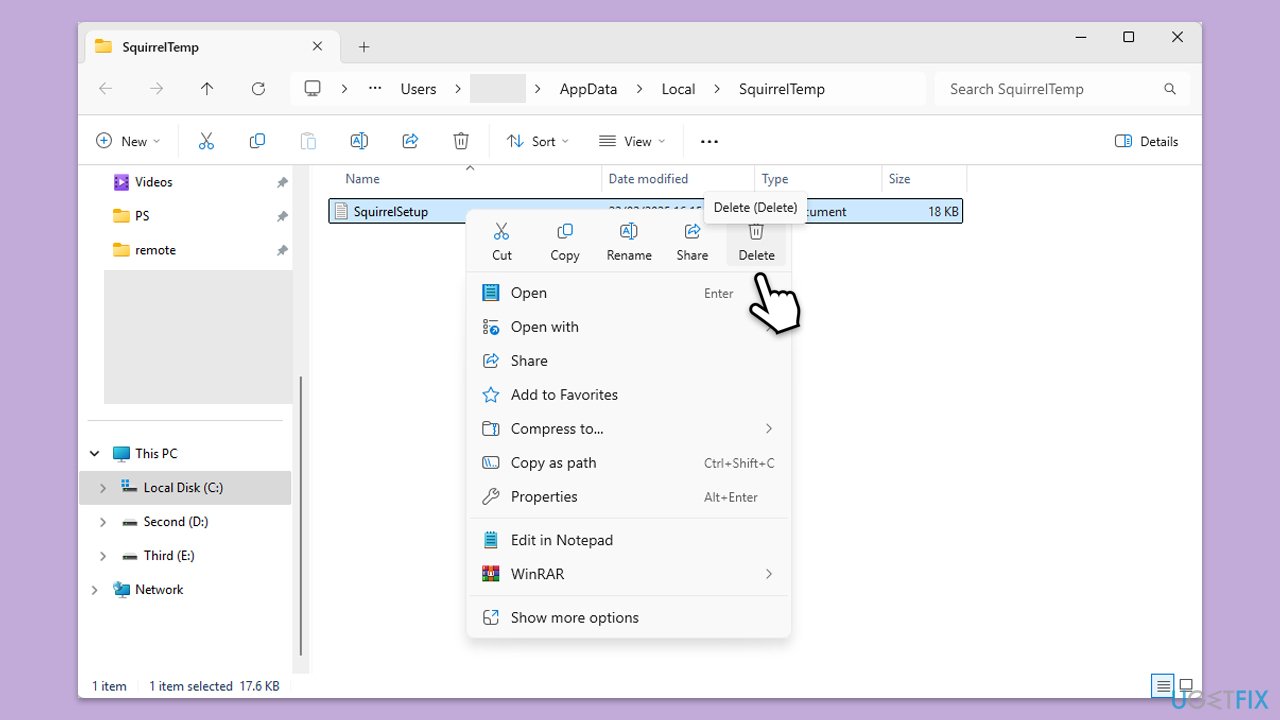The width and height of the screenshot is (1280, 720).
Task: Click the AppData breadcrumb segment
Action: click(x=588, y=89)
